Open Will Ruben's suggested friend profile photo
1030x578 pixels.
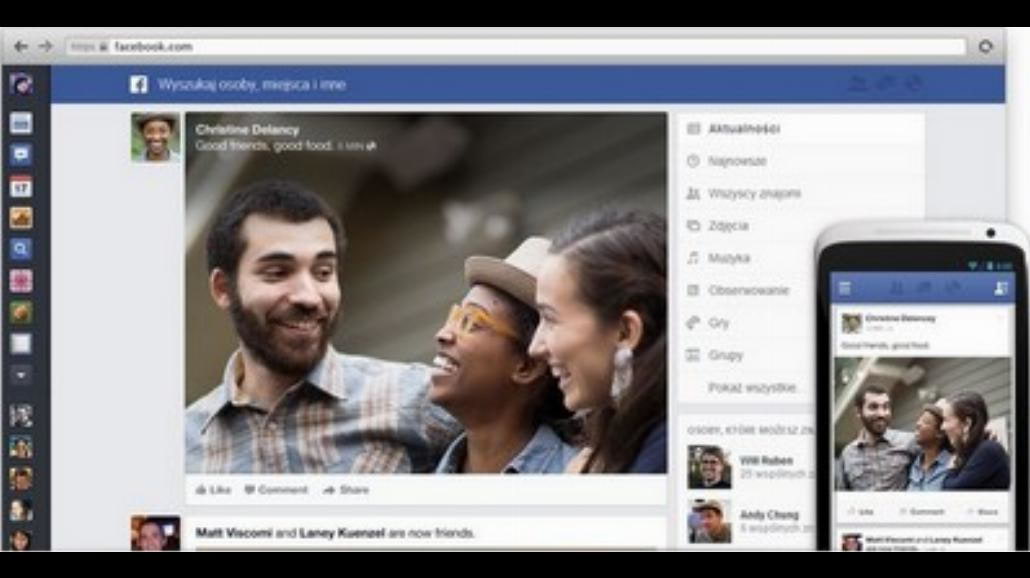(709, 467)
